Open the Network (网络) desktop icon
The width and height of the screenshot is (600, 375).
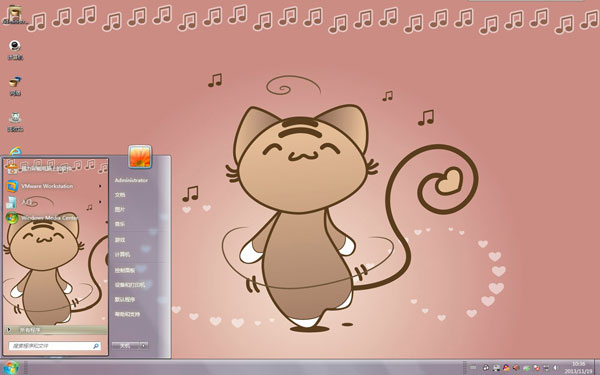(15, 86)
